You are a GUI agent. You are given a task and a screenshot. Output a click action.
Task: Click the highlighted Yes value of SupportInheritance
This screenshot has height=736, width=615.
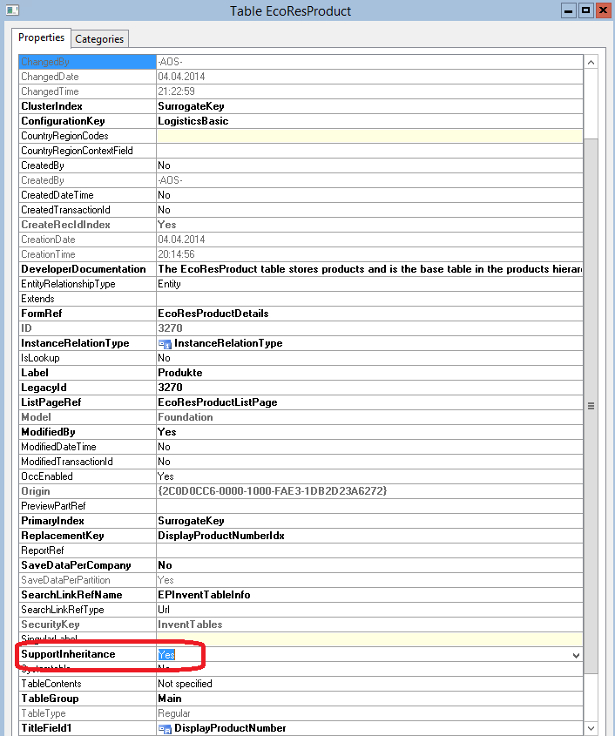pos(167,654)
